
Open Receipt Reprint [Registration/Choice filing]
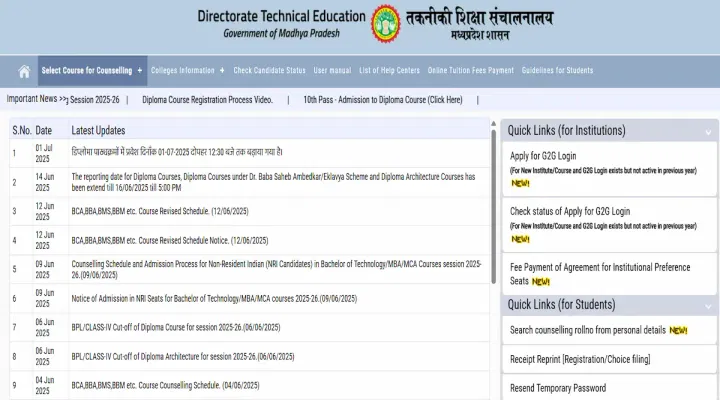[580, 359]
